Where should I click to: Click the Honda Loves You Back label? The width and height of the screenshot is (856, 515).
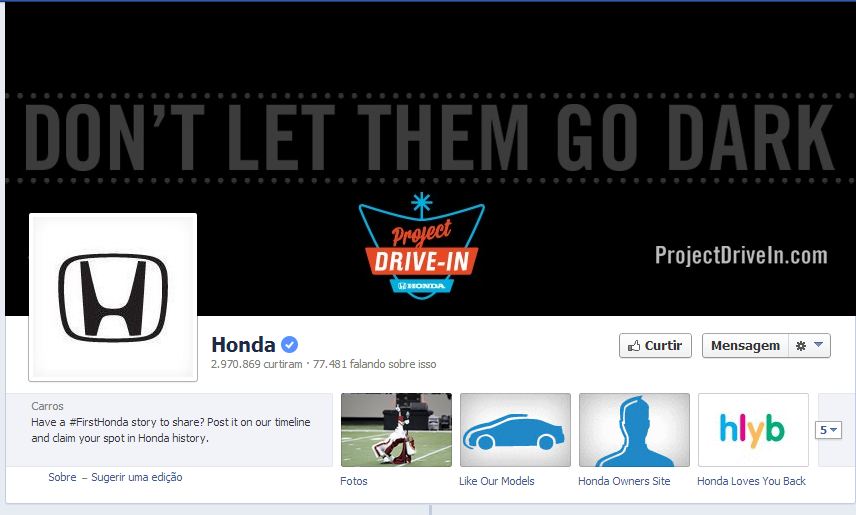[x=751, y=481]
